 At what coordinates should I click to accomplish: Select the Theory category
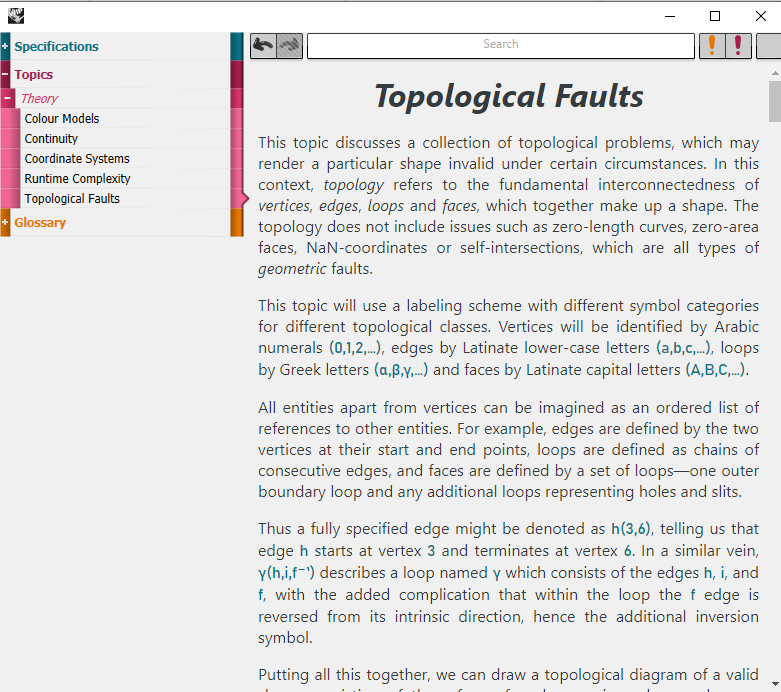click(39, 98)
